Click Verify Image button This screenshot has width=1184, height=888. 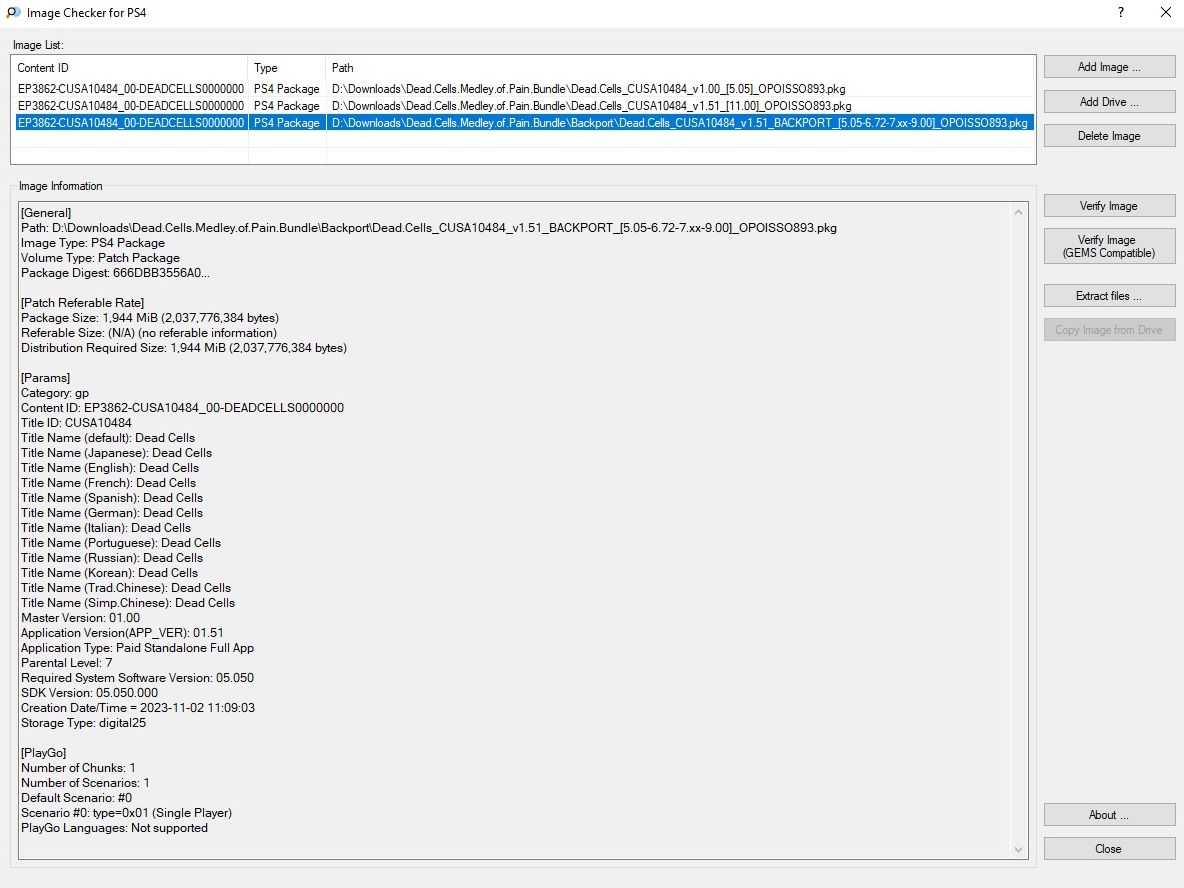point(1109,205)
